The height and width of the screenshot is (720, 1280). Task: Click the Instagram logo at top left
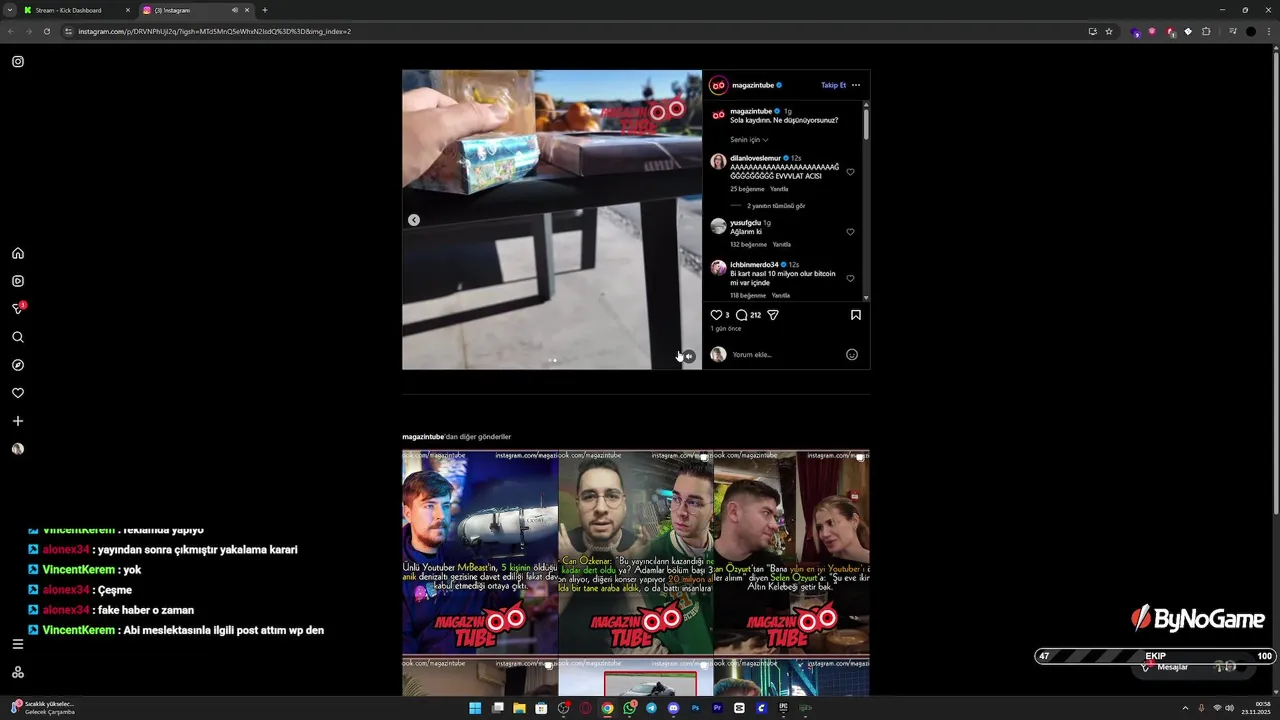click(18, 61)
